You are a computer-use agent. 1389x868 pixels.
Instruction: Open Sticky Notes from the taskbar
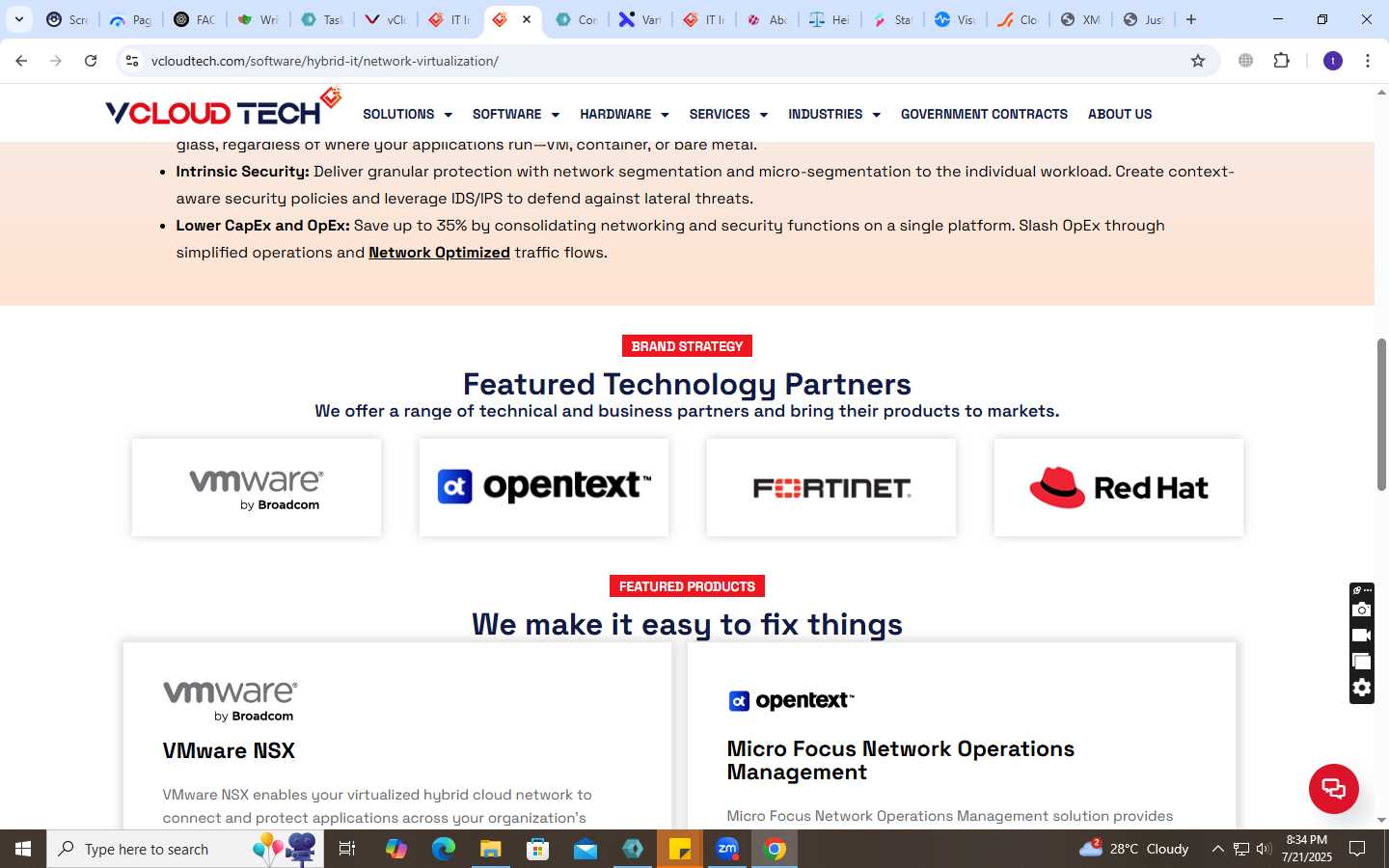[680, 849]
